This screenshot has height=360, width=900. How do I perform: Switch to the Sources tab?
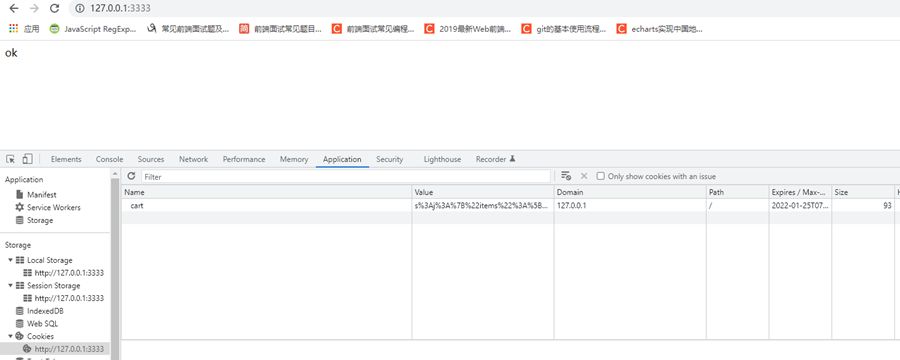pos(151,159)
